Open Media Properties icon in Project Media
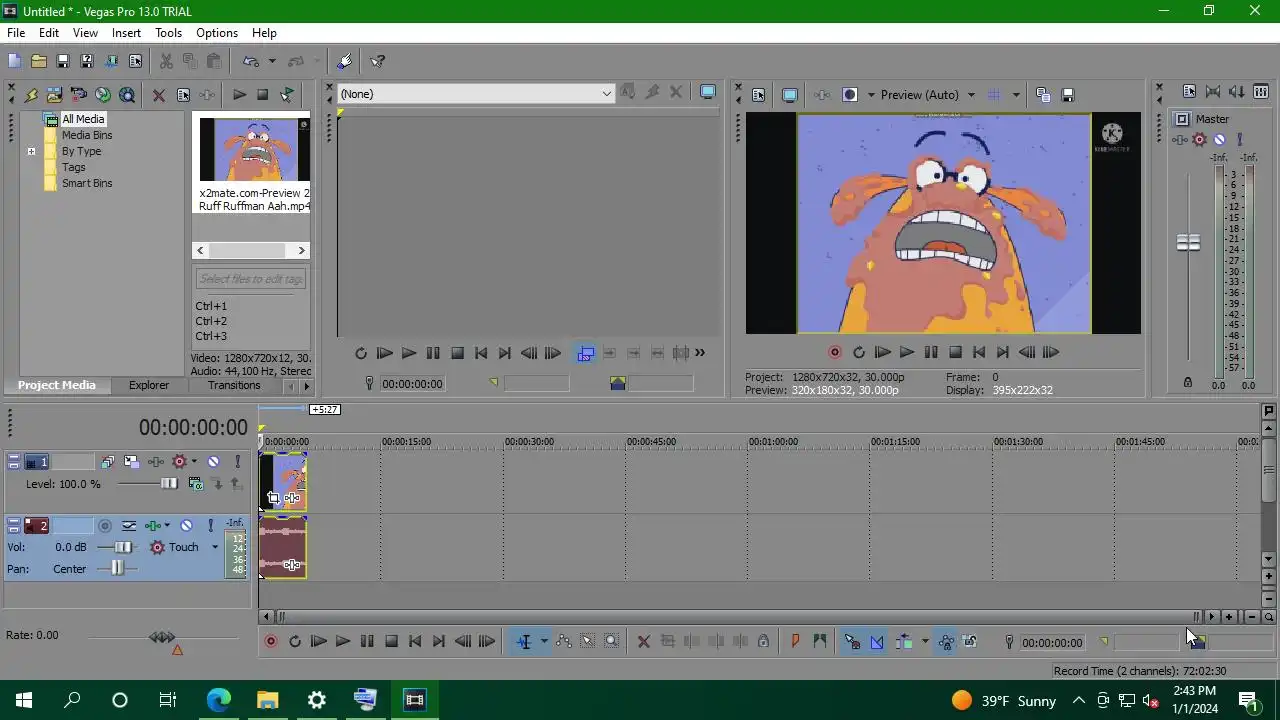The image size is (1280, 720). (183, 95)
